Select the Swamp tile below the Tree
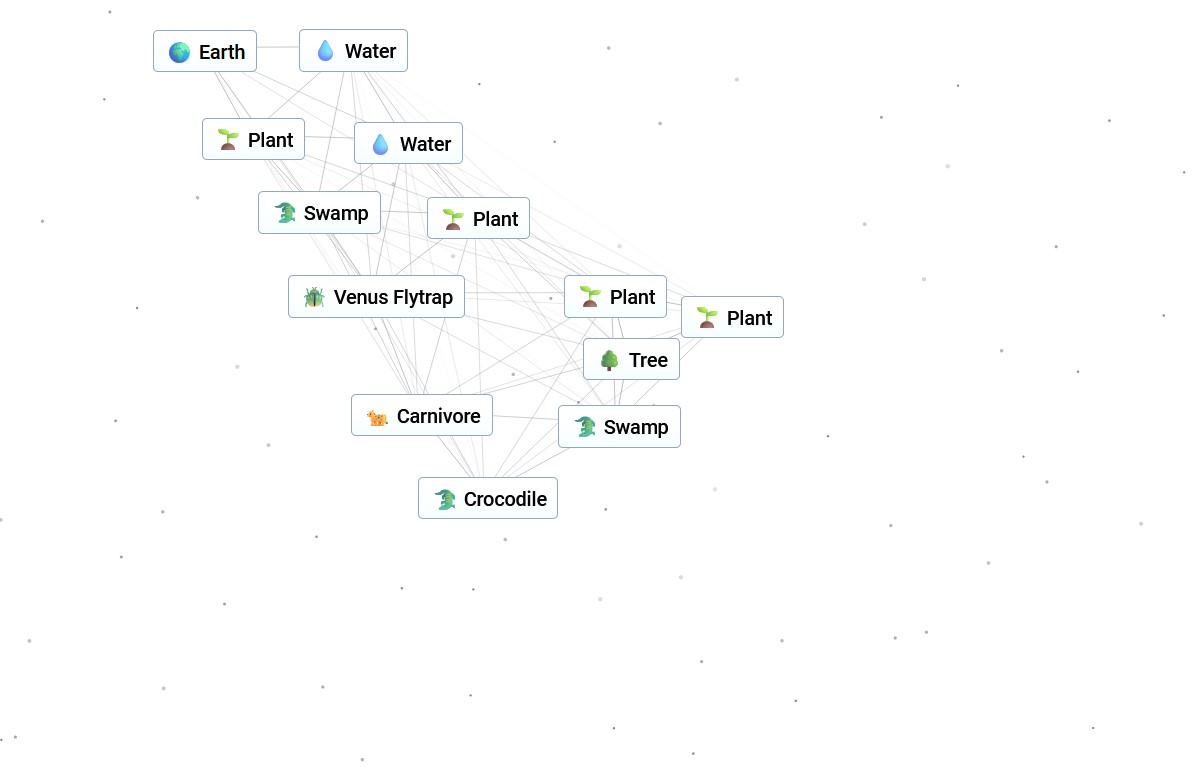This screenshot has width=1192, height=776. [x=620, y=427]
